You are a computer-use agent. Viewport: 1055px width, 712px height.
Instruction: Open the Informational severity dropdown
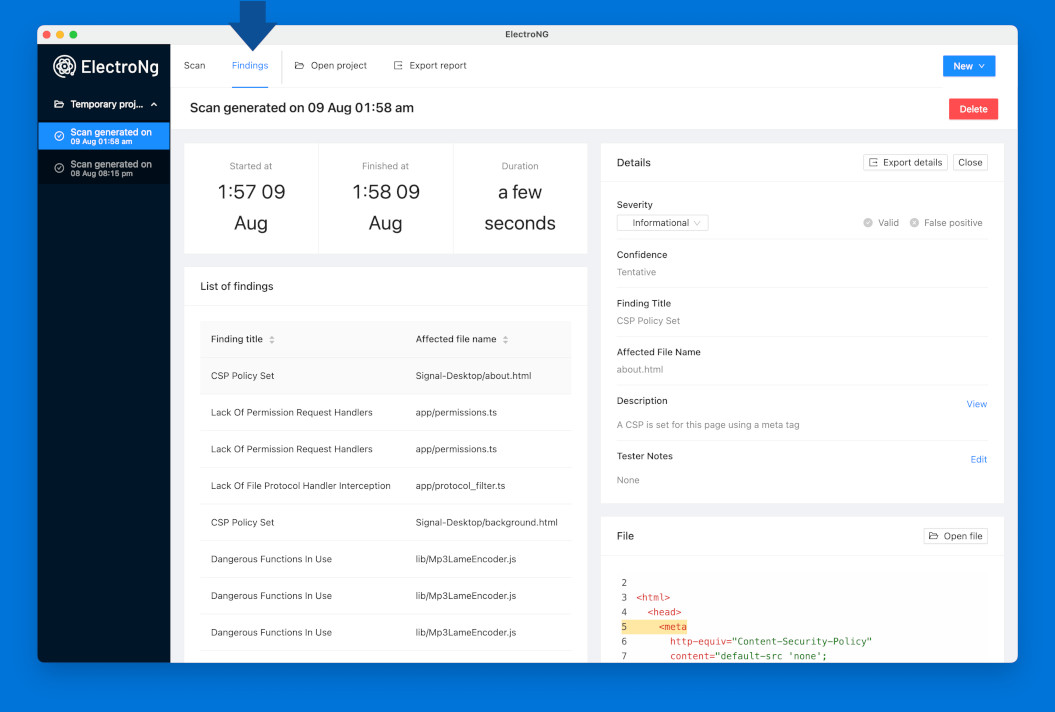pyautogui.click(x=662, y=223)
